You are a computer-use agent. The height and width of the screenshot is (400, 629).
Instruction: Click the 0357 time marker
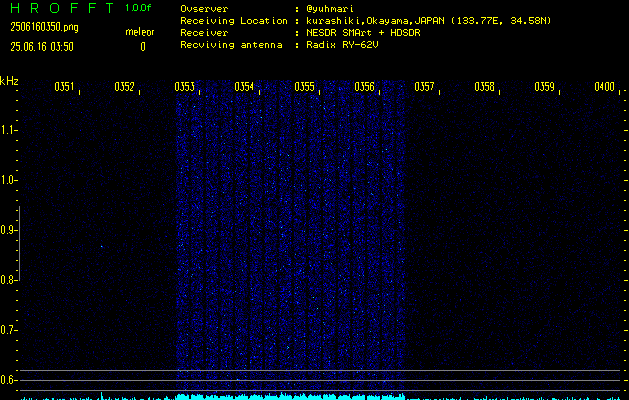coord(424,87)
